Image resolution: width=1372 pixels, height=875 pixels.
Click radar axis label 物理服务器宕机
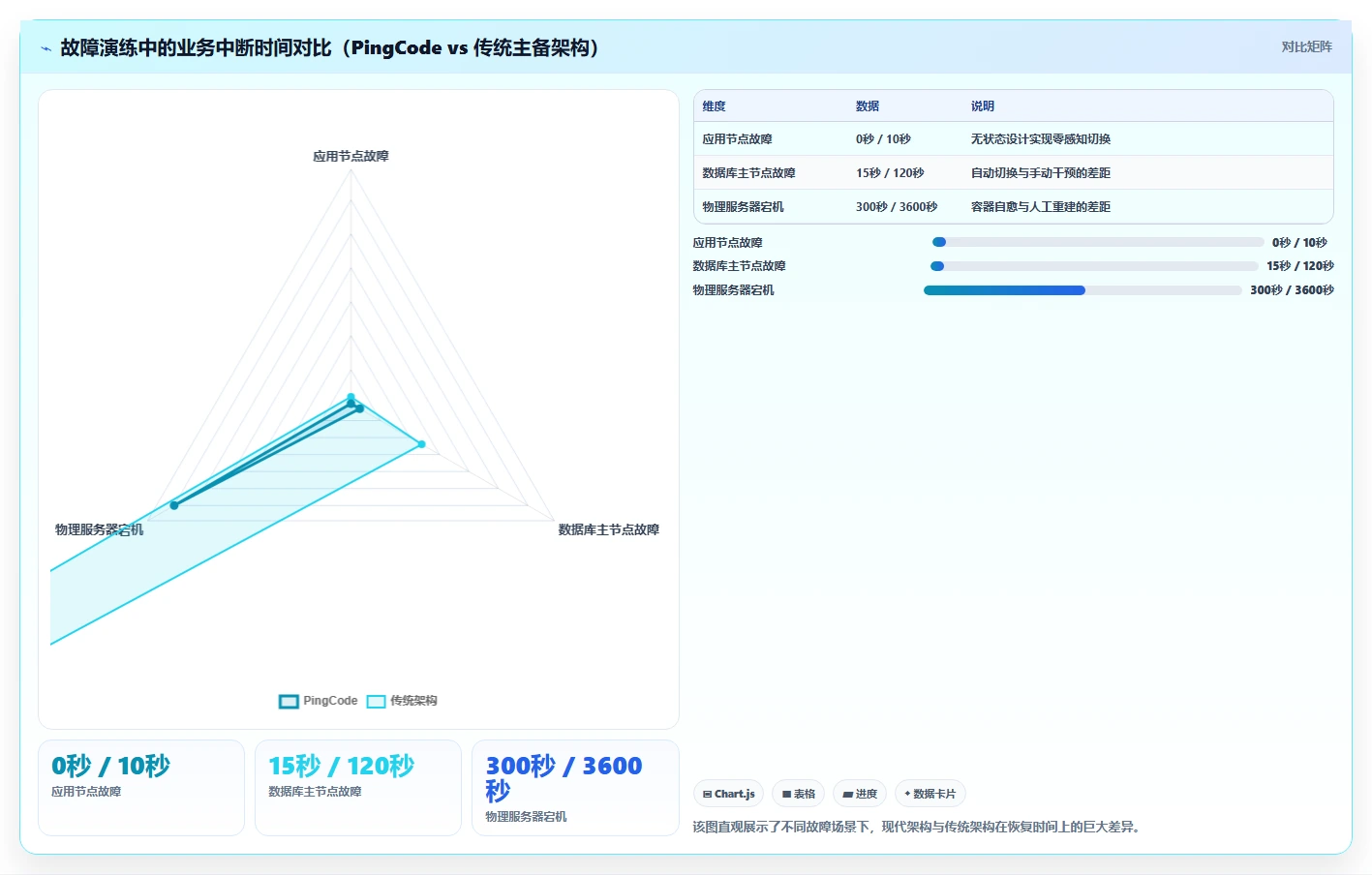point(99,529)
